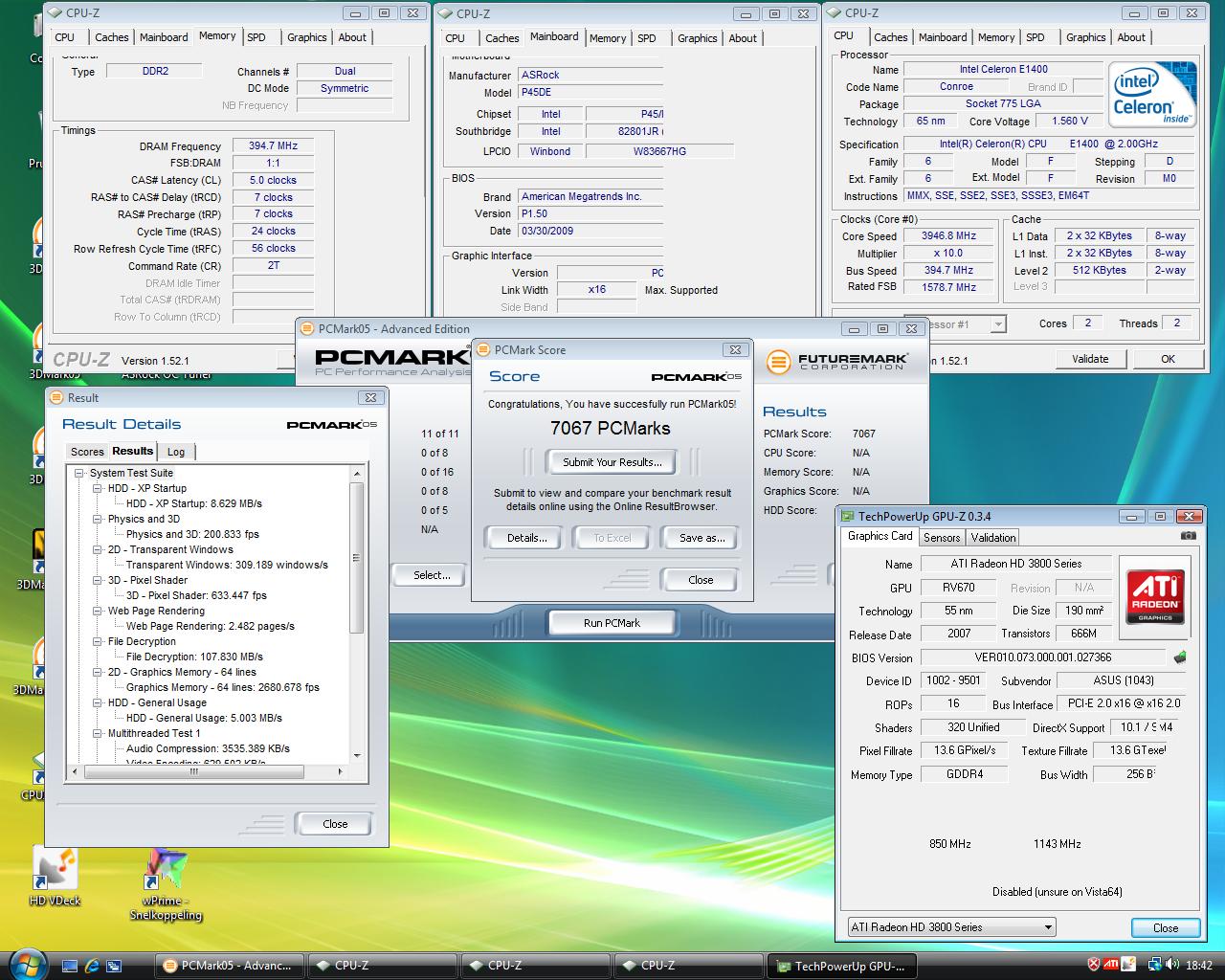Select the Web Page Rendering: 2.482 pages/s row
Screen dimensions: 1225x980
[211, 626]
